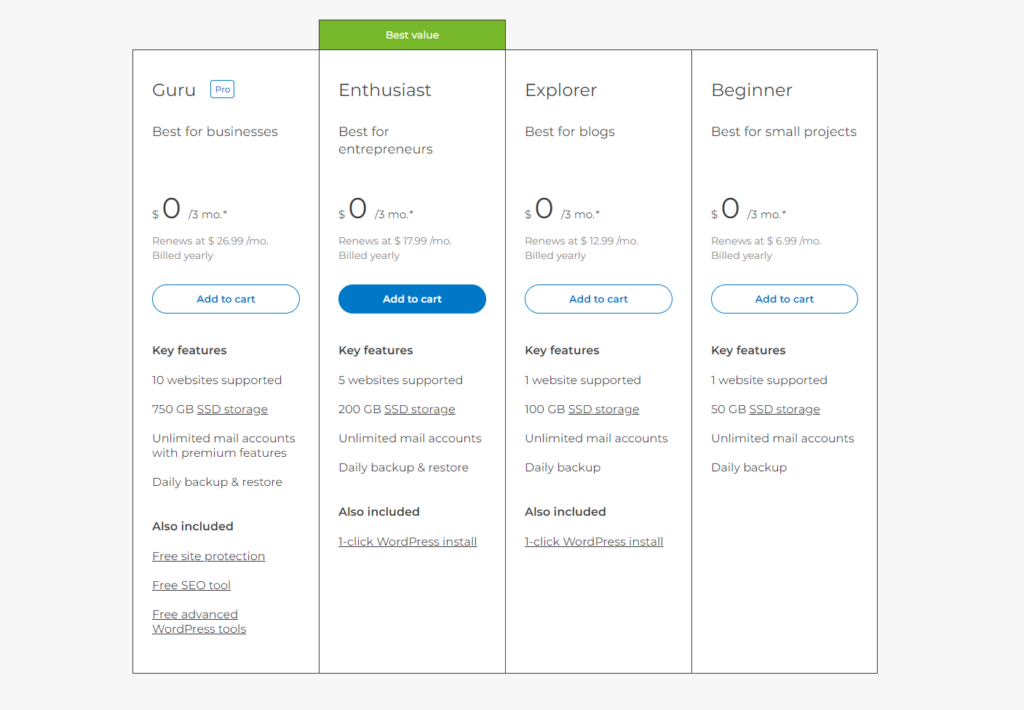Image resolution: width=1024 pixels, height=710 pixels.
Task: Add the Explorer plan to cart
Action: coord(598,299)
